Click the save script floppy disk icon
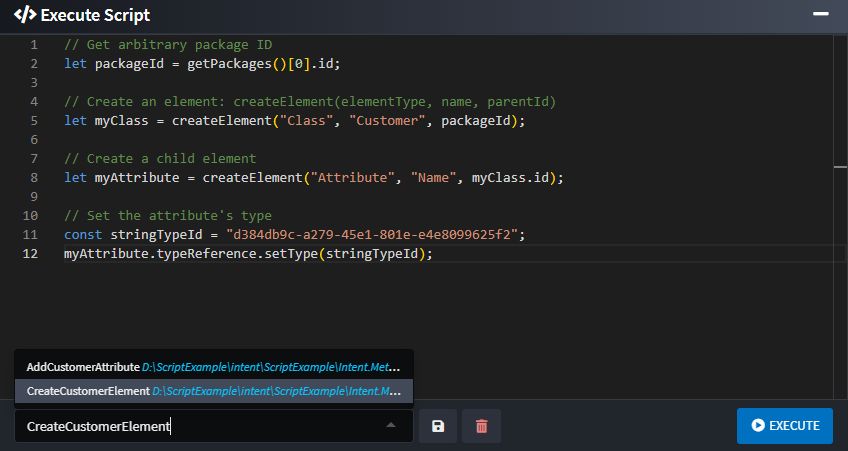 pos(438,426)
